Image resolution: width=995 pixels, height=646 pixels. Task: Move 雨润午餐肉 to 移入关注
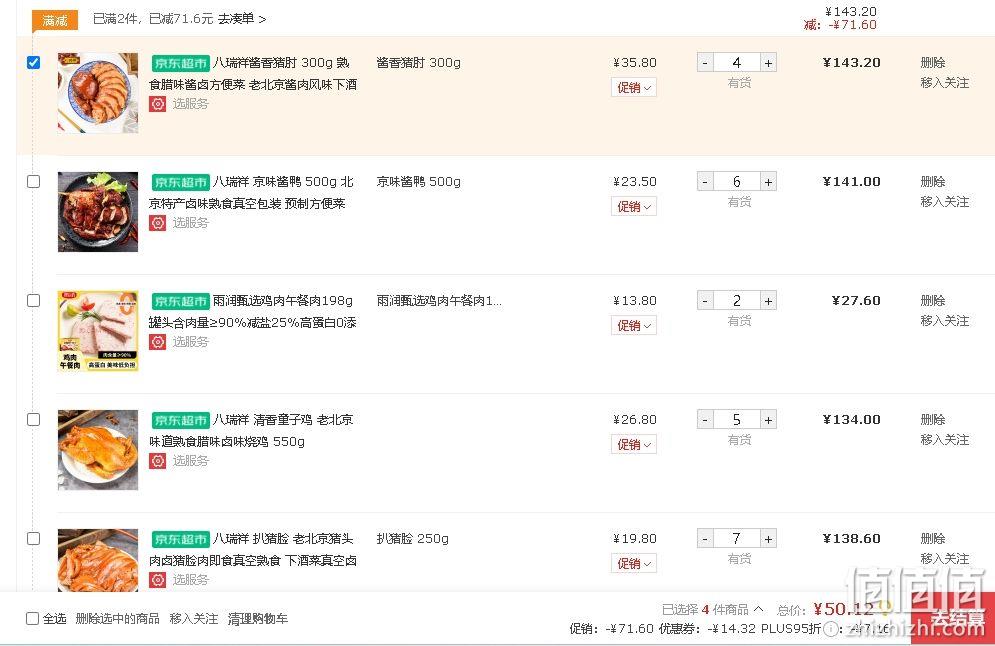click(x=944, y=320)
